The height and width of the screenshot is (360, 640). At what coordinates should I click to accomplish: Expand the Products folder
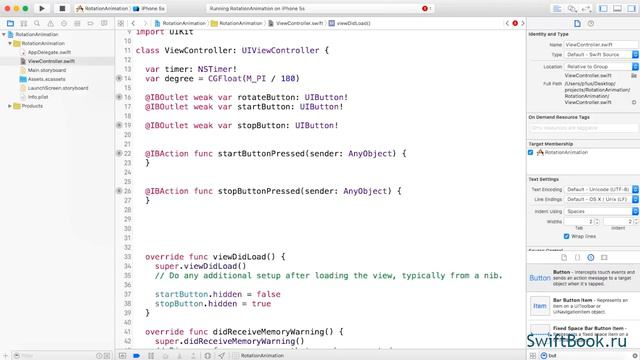point(10,106)
